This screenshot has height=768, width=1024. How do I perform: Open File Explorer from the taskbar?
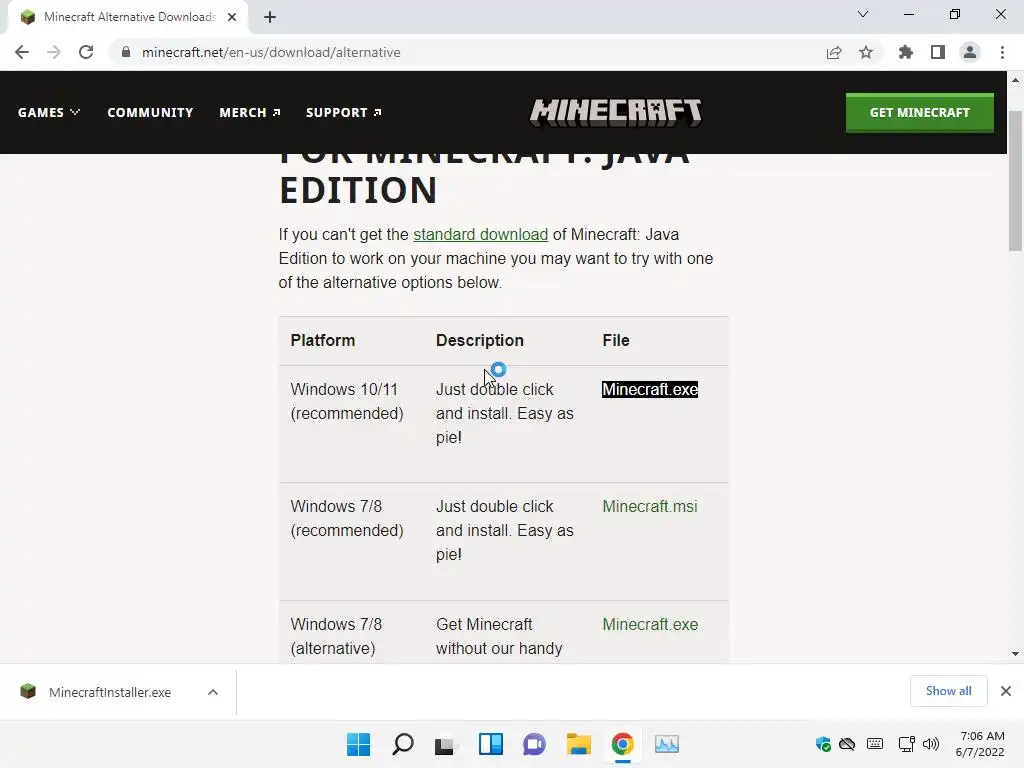pyautogui.click(x=579, y=744)
